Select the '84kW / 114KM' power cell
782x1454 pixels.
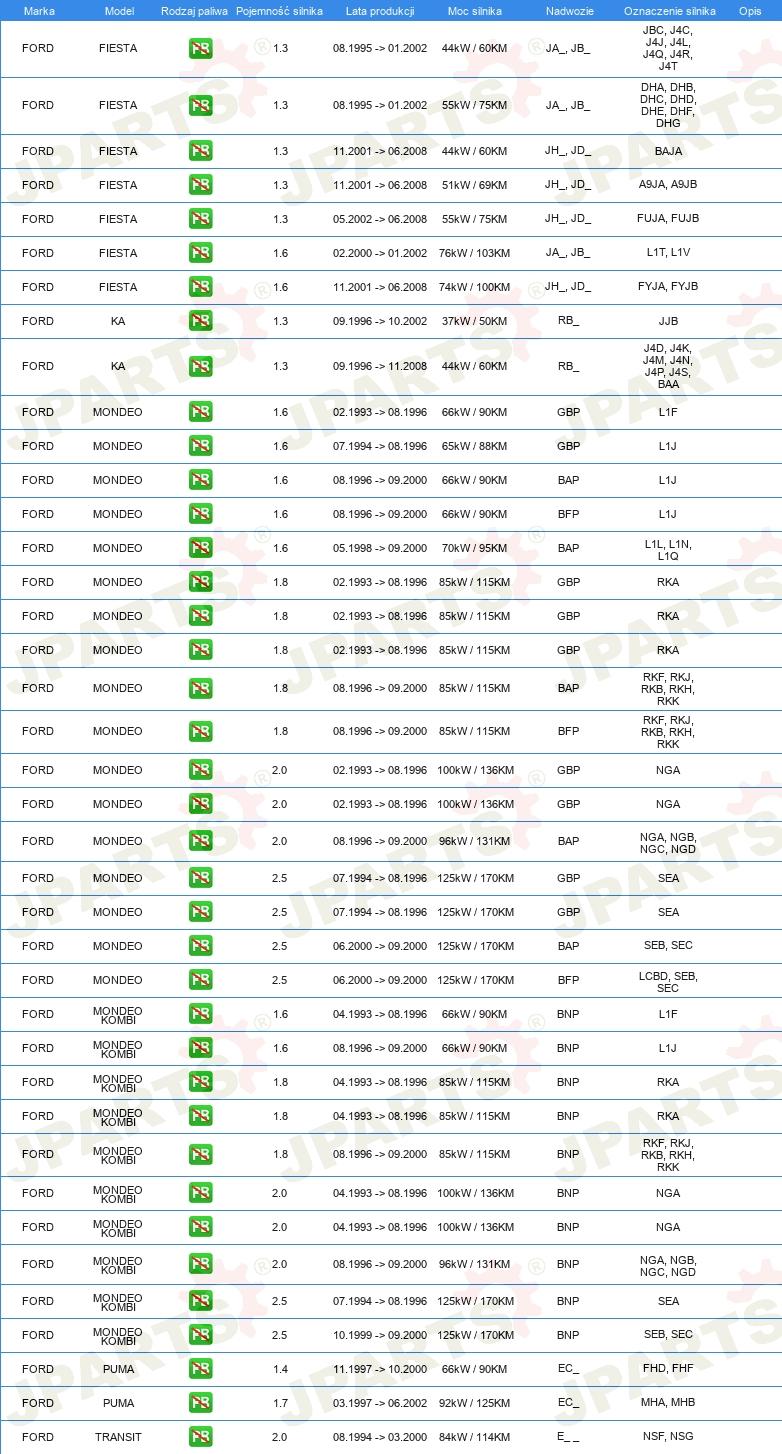pos(474,1437)
